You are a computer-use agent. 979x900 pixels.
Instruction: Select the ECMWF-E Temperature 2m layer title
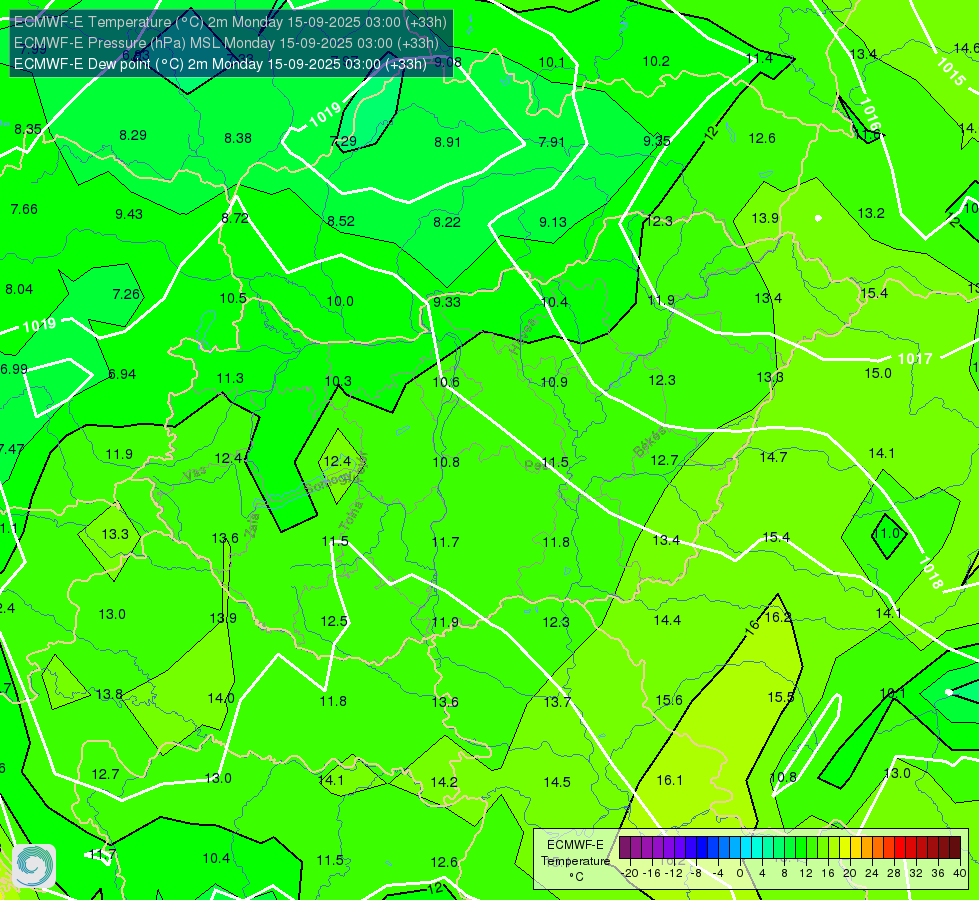click(230, 22)
